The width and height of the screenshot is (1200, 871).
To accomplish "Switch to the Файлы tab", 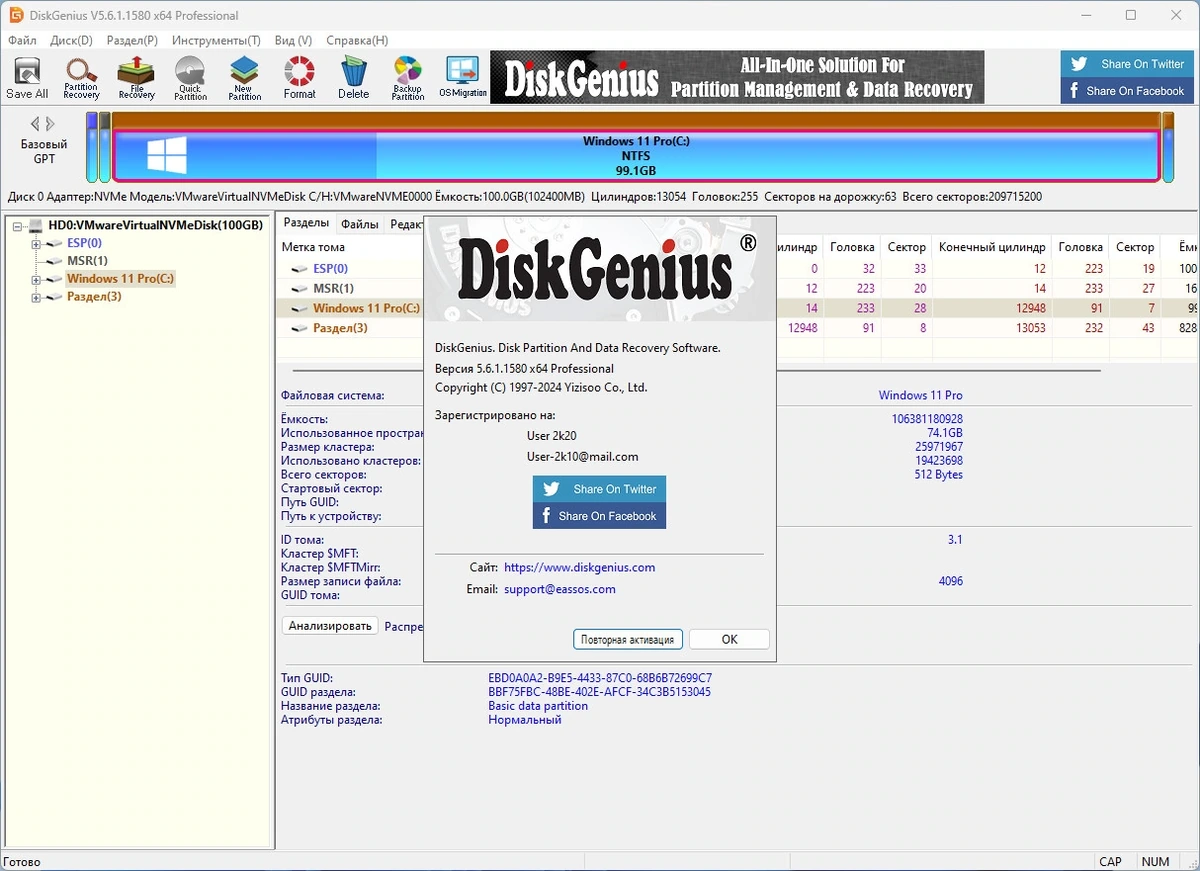I will 359,224.
